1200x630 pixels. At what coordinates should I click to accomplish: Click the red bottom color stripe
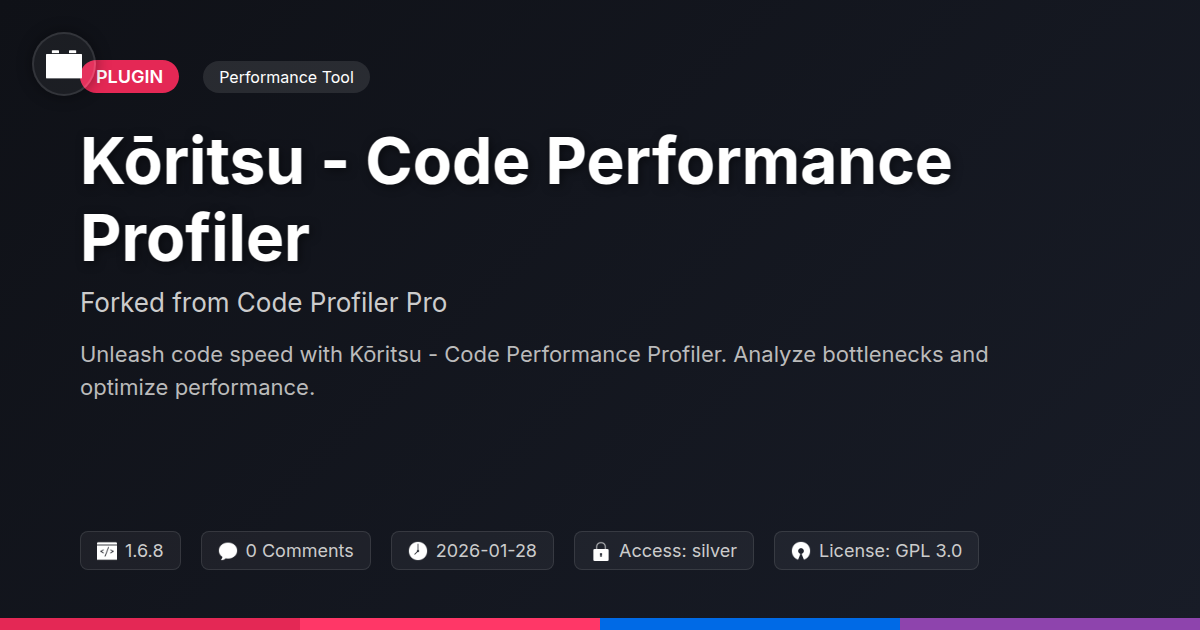pos(150,623)
